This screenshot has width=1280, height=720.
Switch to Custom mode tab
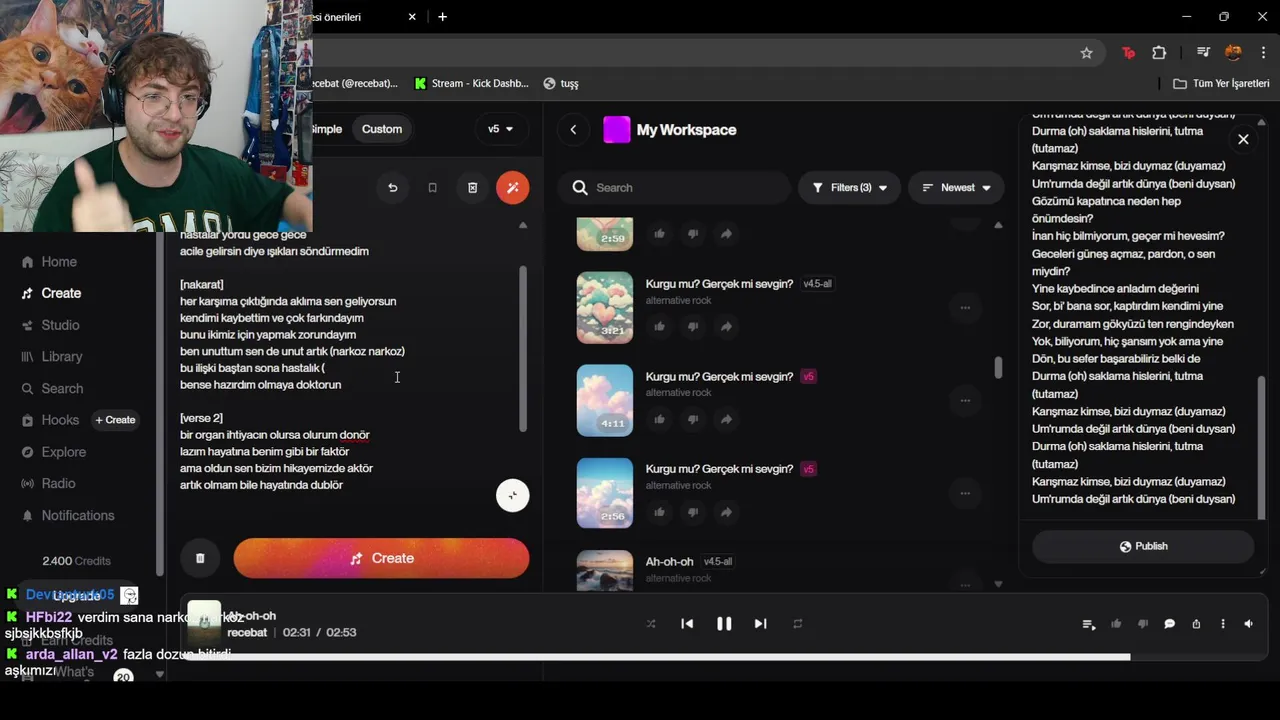(x=382, y=129)
